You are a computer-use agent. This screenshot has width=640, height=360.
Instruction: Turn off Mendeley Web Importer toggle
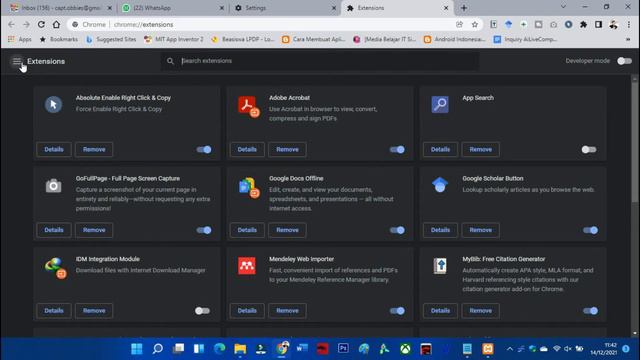[397, 311]
